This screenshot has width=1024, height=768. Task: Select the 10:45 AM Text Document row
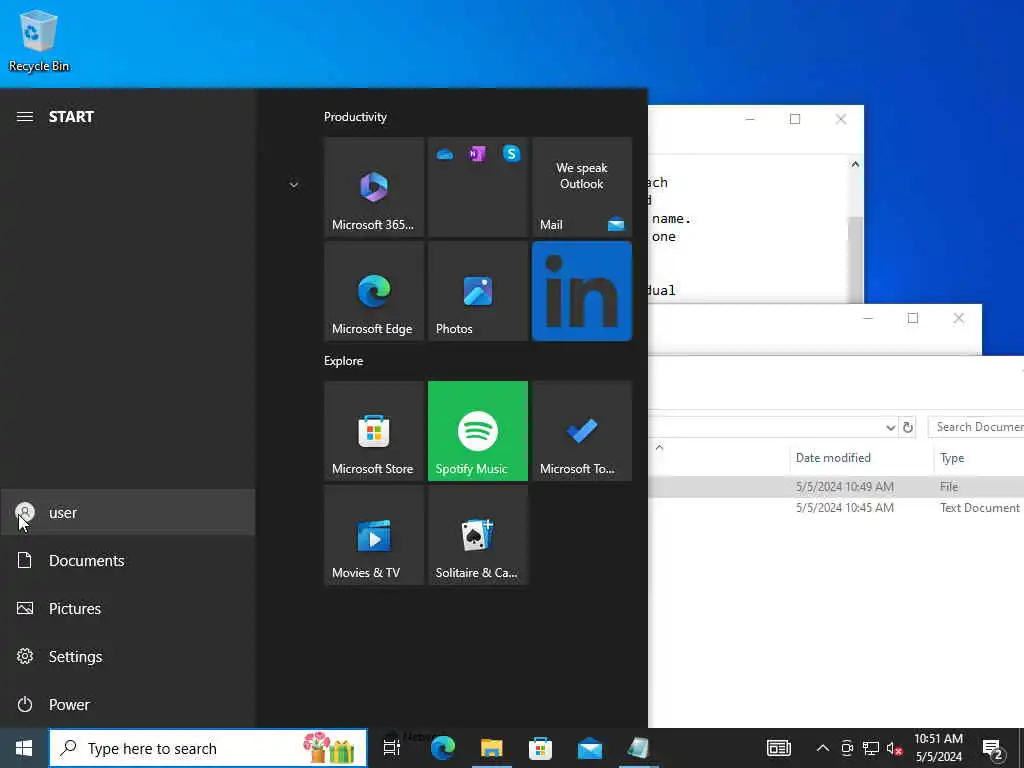(836, 508)
